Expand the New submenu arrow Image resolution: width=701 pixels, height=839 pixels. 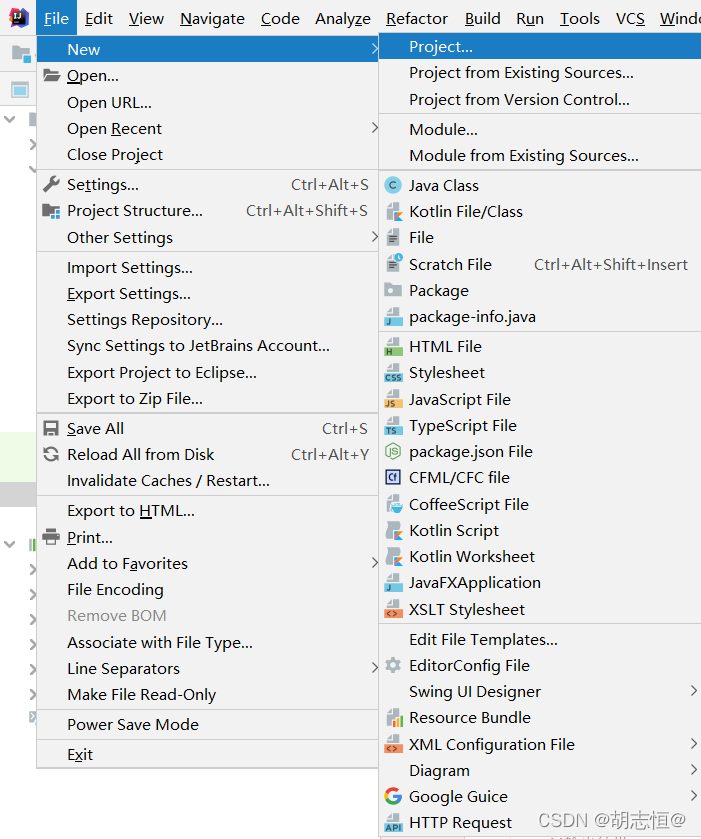click(x=375, y=49)
